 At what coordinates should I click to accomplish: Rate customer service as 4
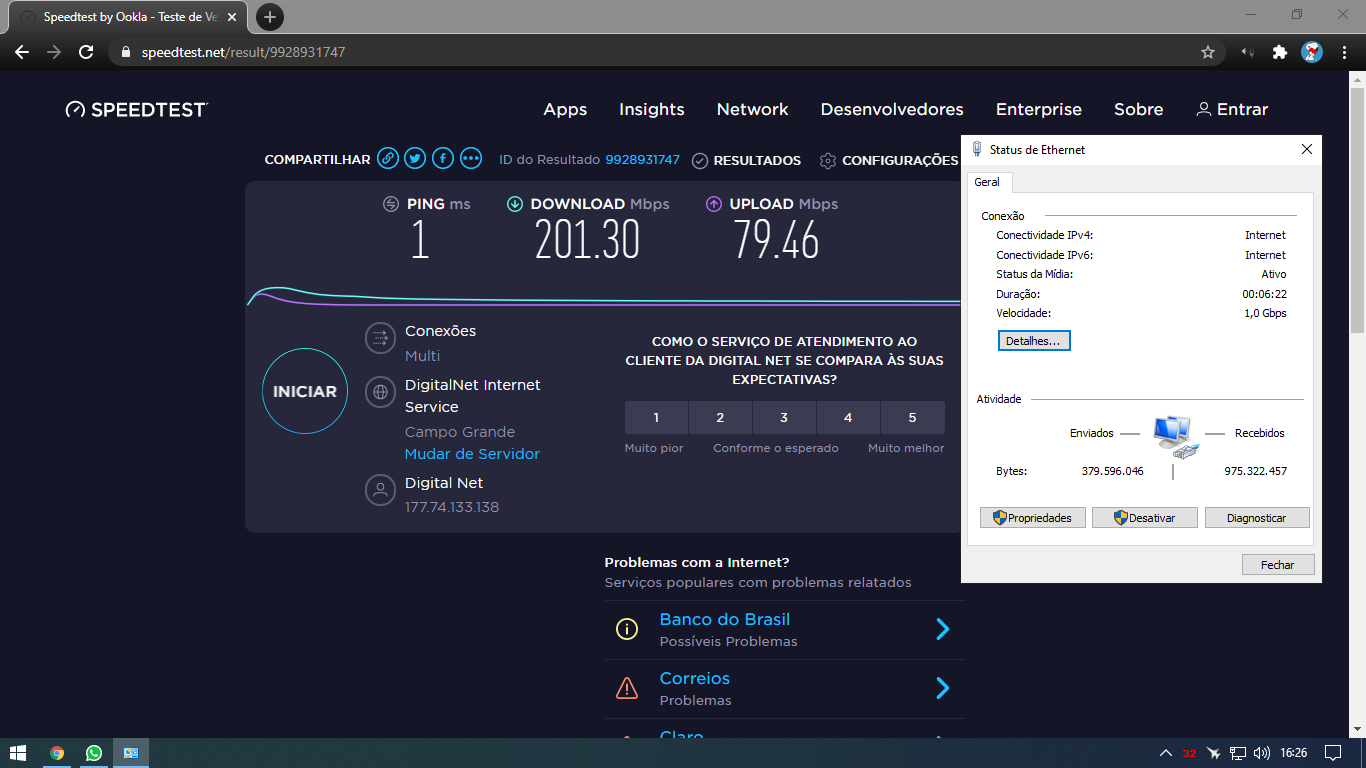[x=848, y=417]
